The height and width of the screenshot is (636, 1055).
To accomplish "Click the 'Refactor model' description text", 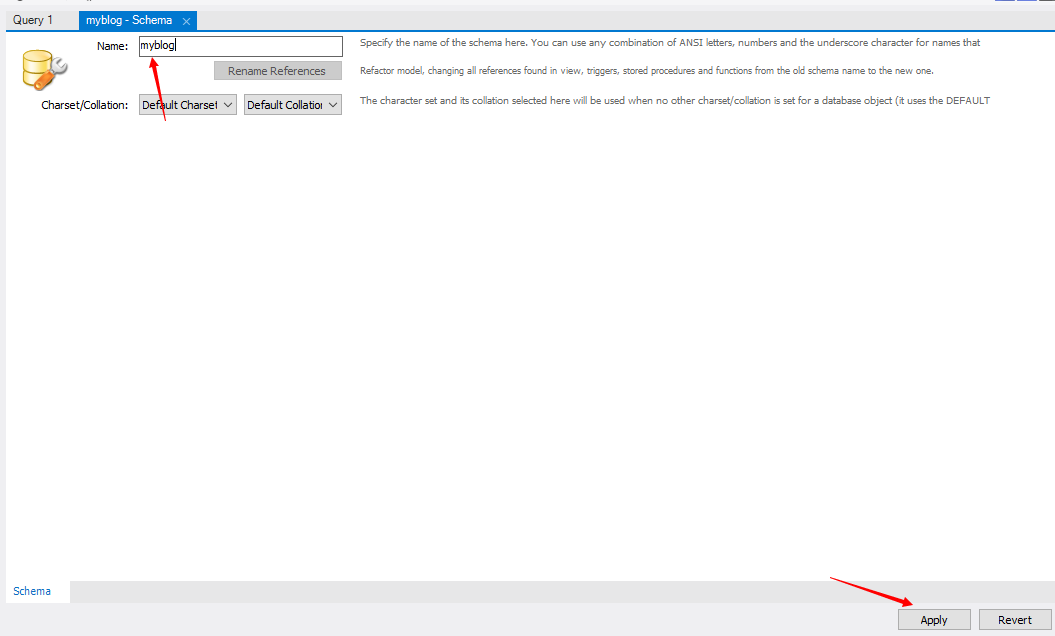I will point(647,71).
